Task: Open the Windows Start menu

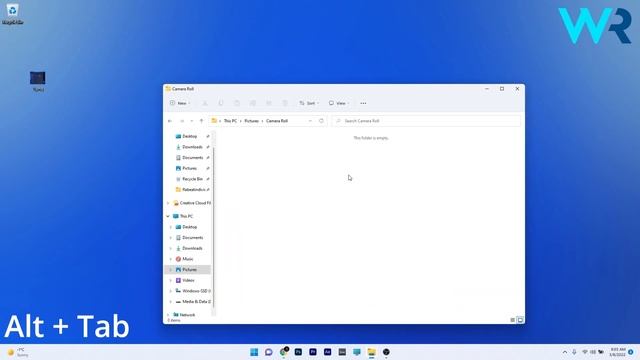Action: [254, 352]
